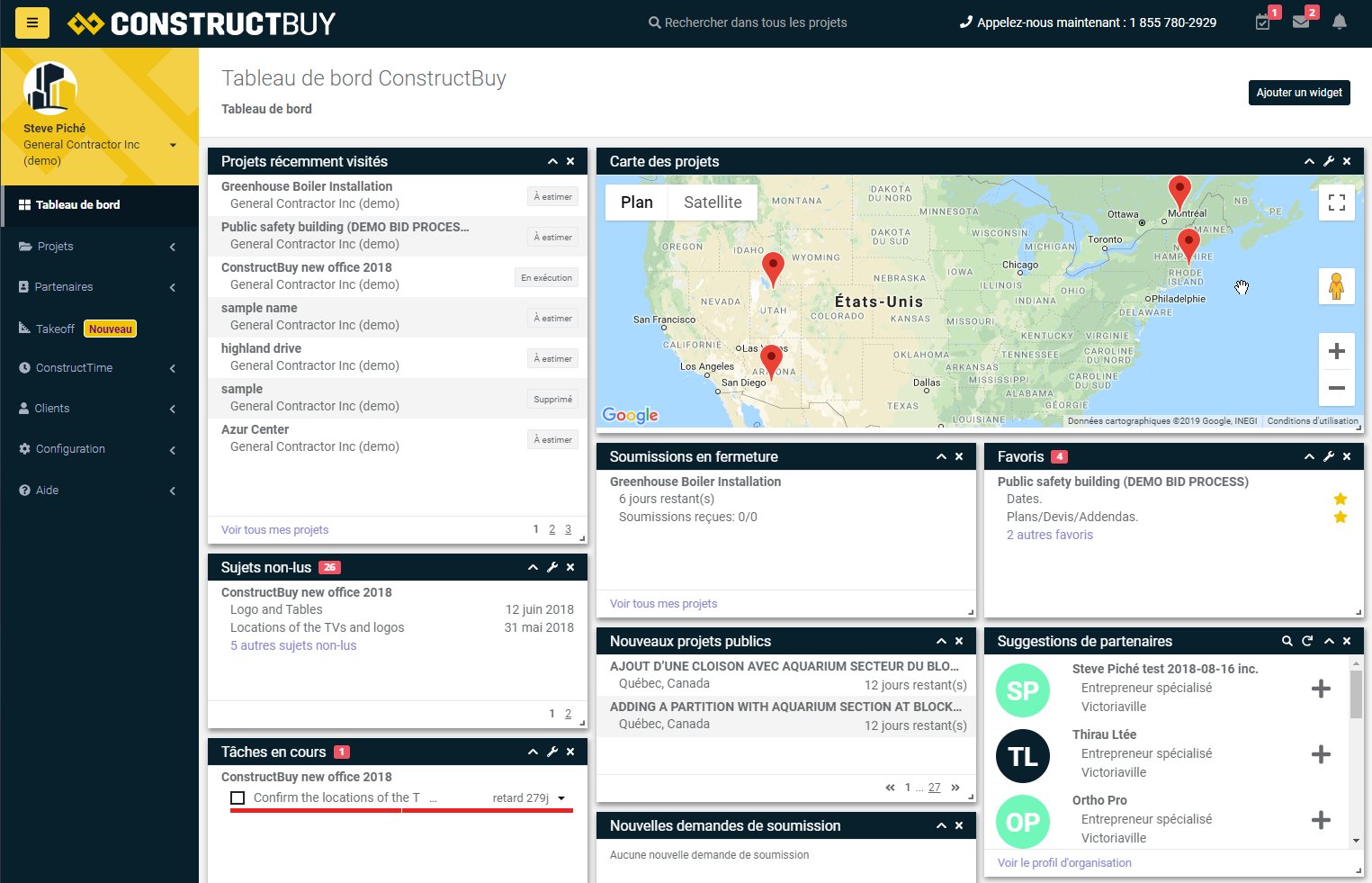Open the notifications bell icon
The image size is (1372, 883).
(x=1340, y=22)
